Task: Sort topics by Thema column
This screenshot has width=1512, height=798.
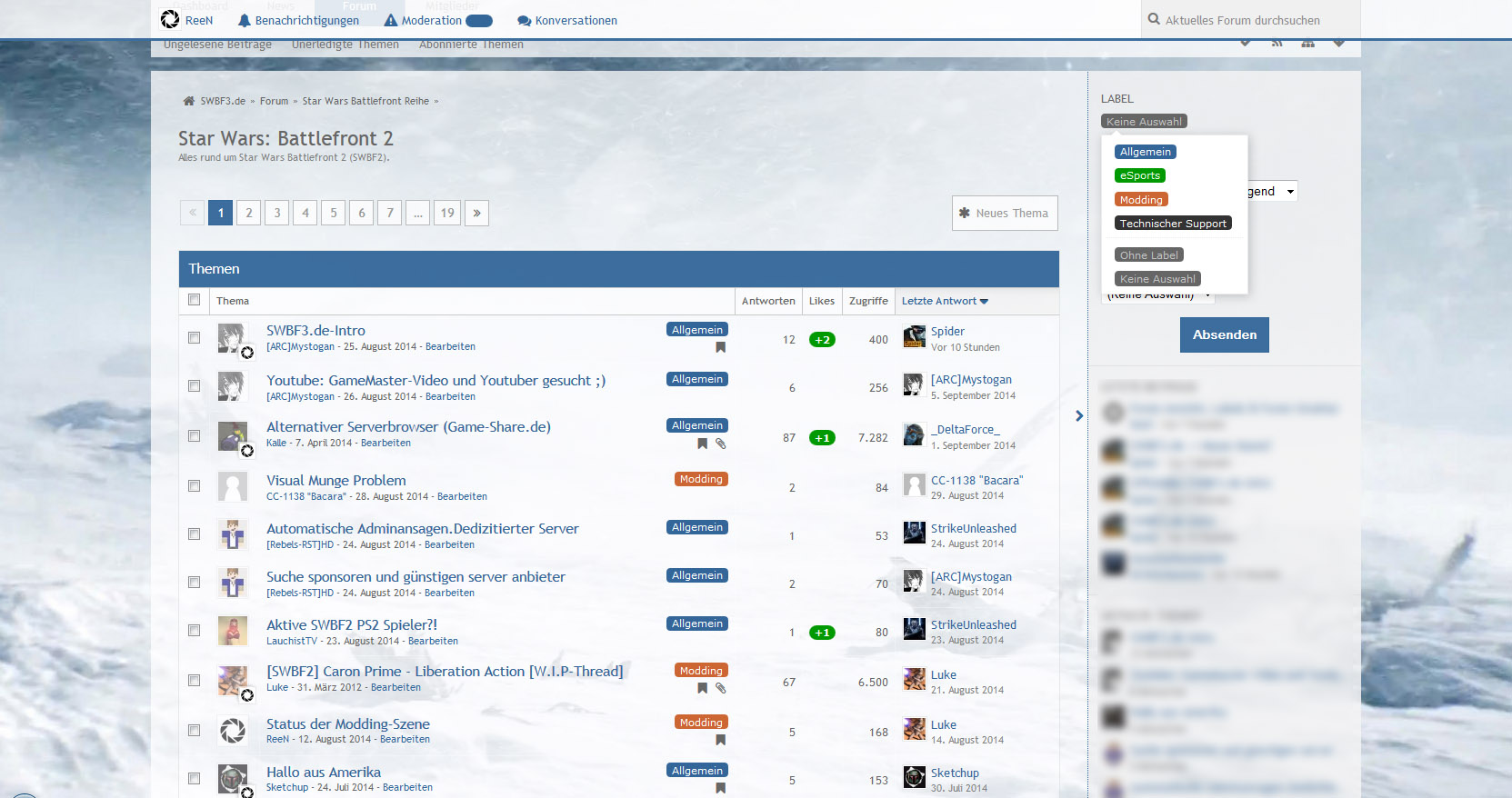Action: point(233,301)
